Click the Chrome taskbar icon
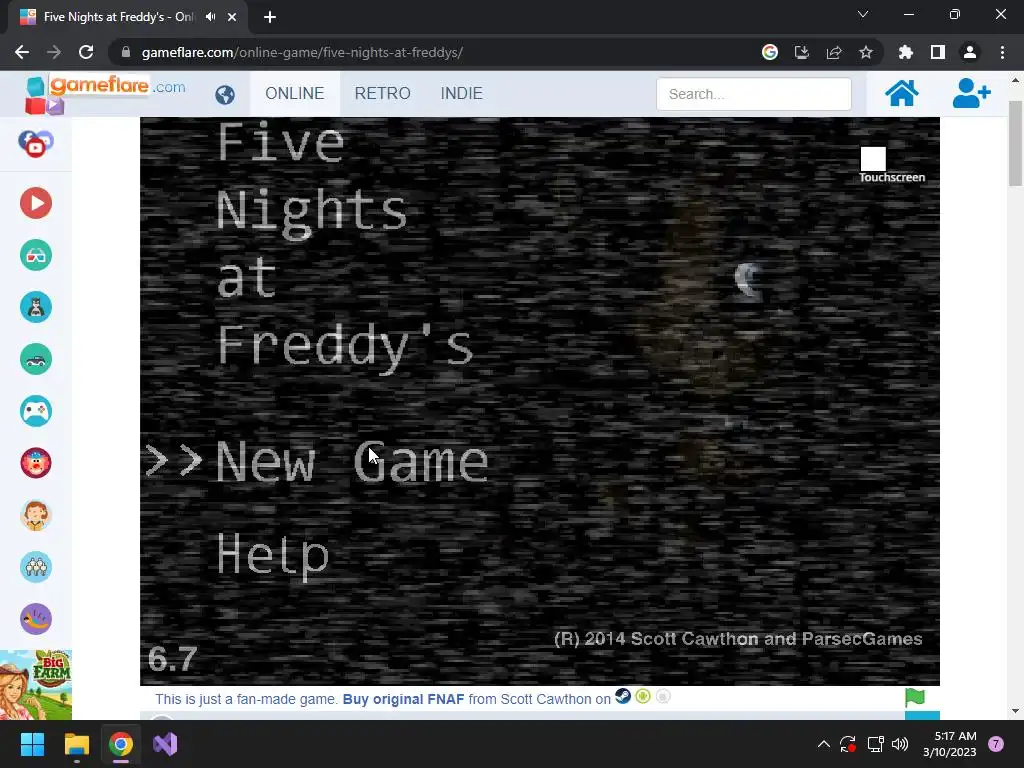The height and width of the screenshot is (768, 1024). click(121, 744)
